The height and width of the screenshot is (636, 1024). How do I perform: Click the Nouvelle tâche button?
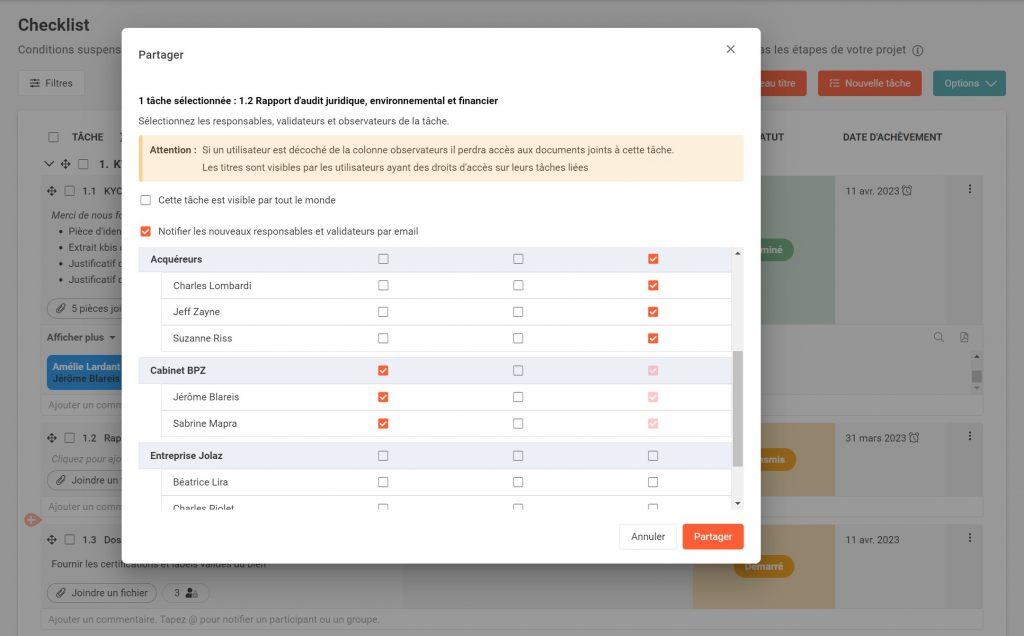tap(870, 84)
